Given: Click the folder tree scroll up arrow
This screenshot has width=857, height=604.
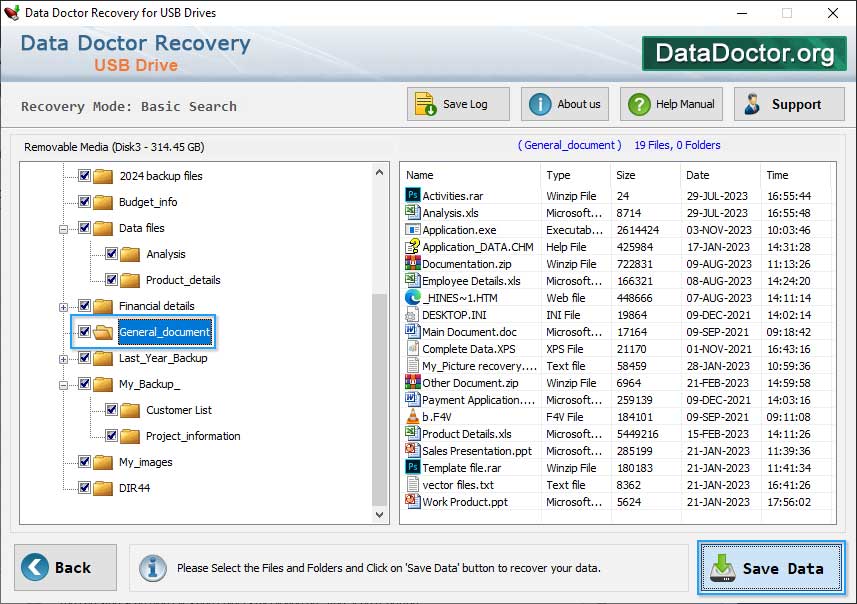Looking at the screenshot, I should coord(380,172).
